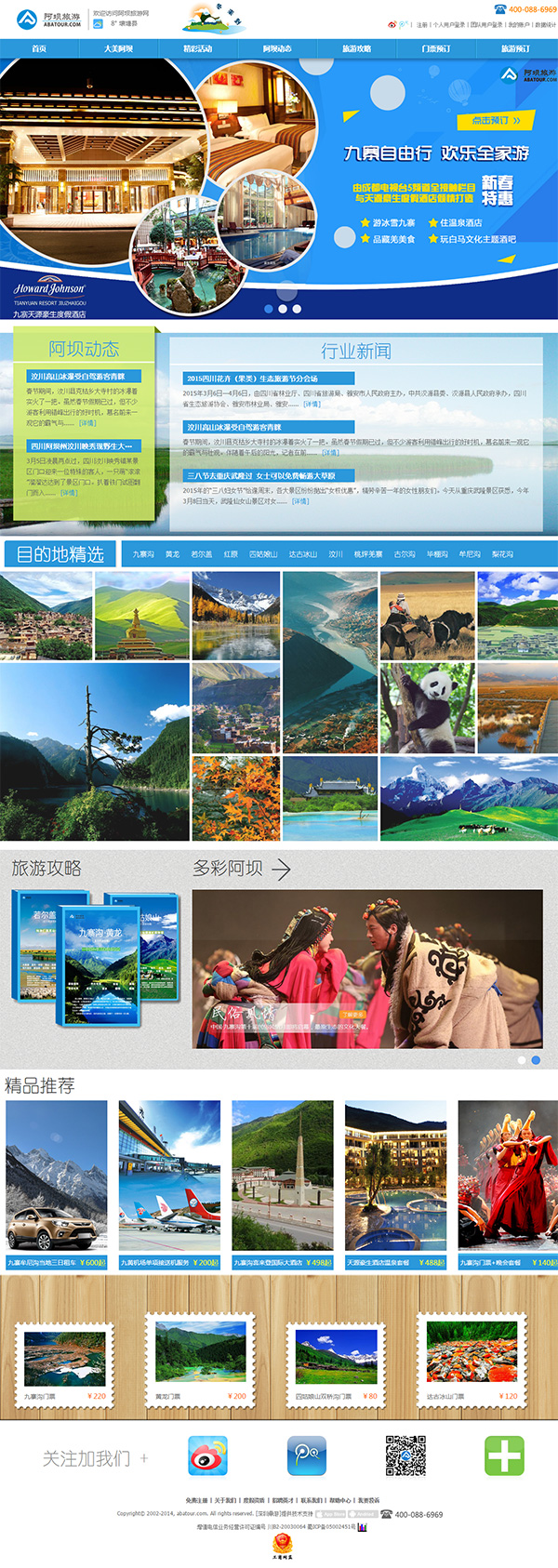Select the 若尔盖 destination tab
558x1568 pixels.
point(202,554)
